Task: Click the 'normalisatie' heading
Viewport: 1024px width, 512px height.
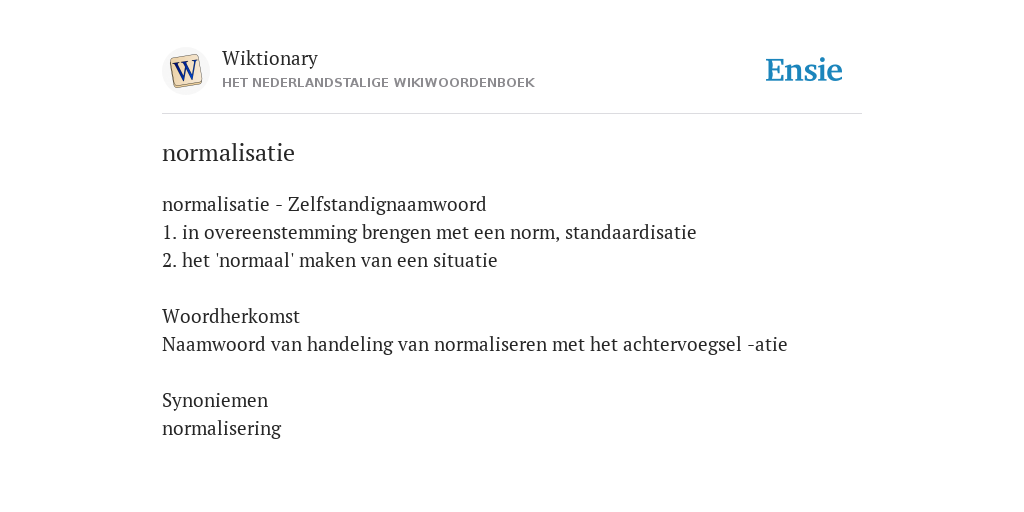Action: (x=228, y=153)
